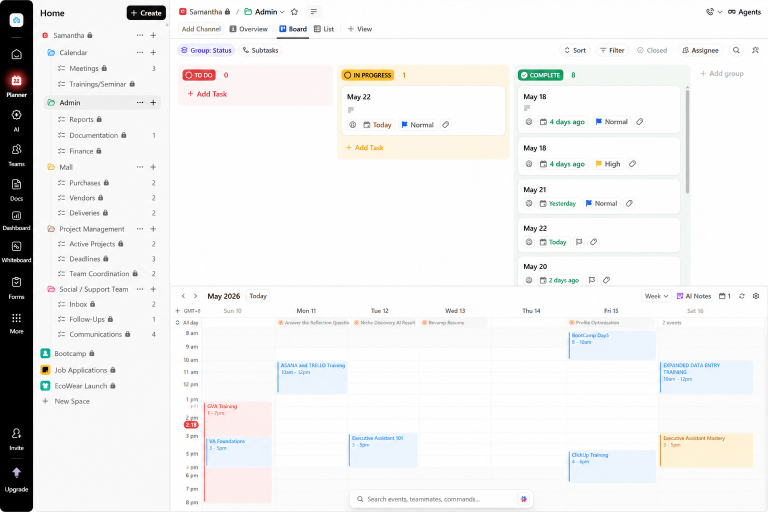Open the Deadlines list
The height and width of the screenshot is (512, 768).
(x=85, y=259)
